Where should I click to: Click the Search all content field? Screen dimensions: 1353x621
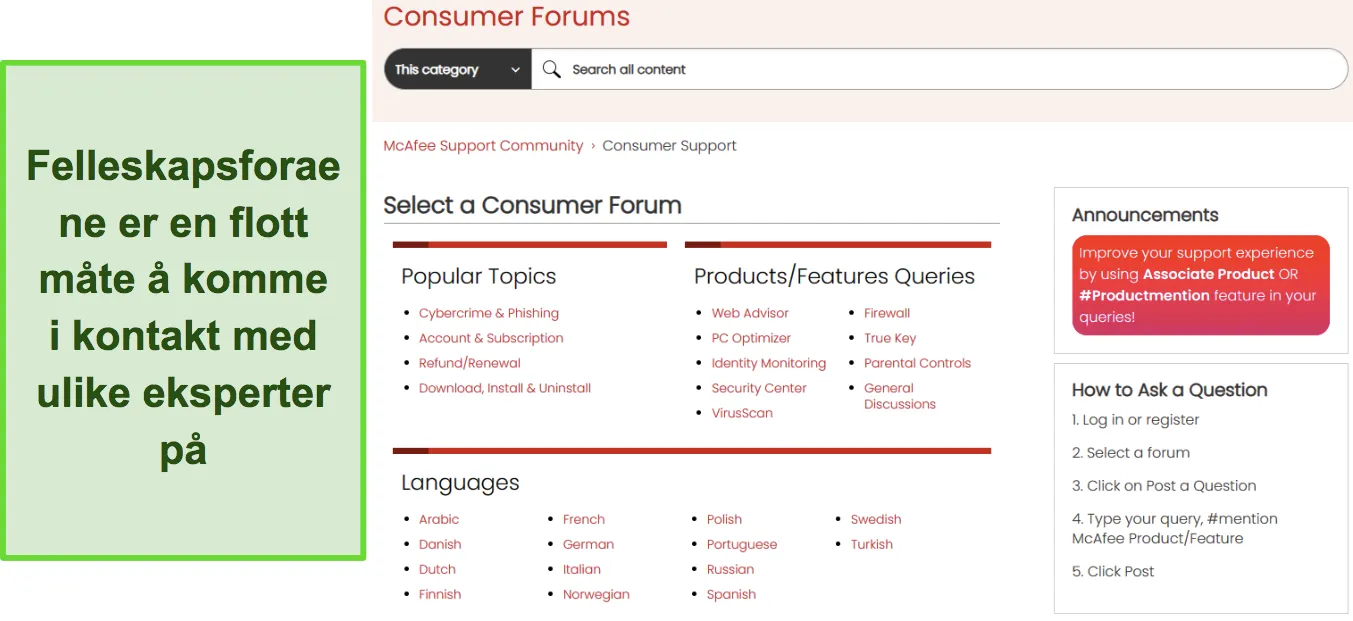tap(900, 69)
